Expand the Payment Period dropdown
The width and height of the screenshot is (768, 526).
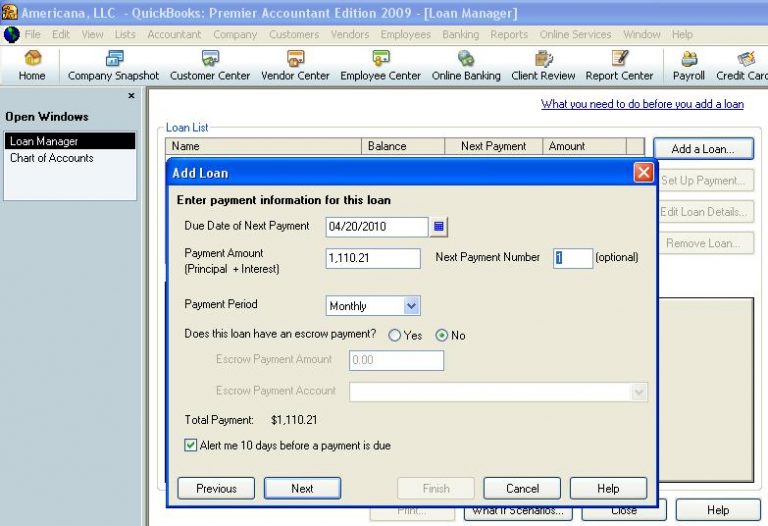coord(411,306)
